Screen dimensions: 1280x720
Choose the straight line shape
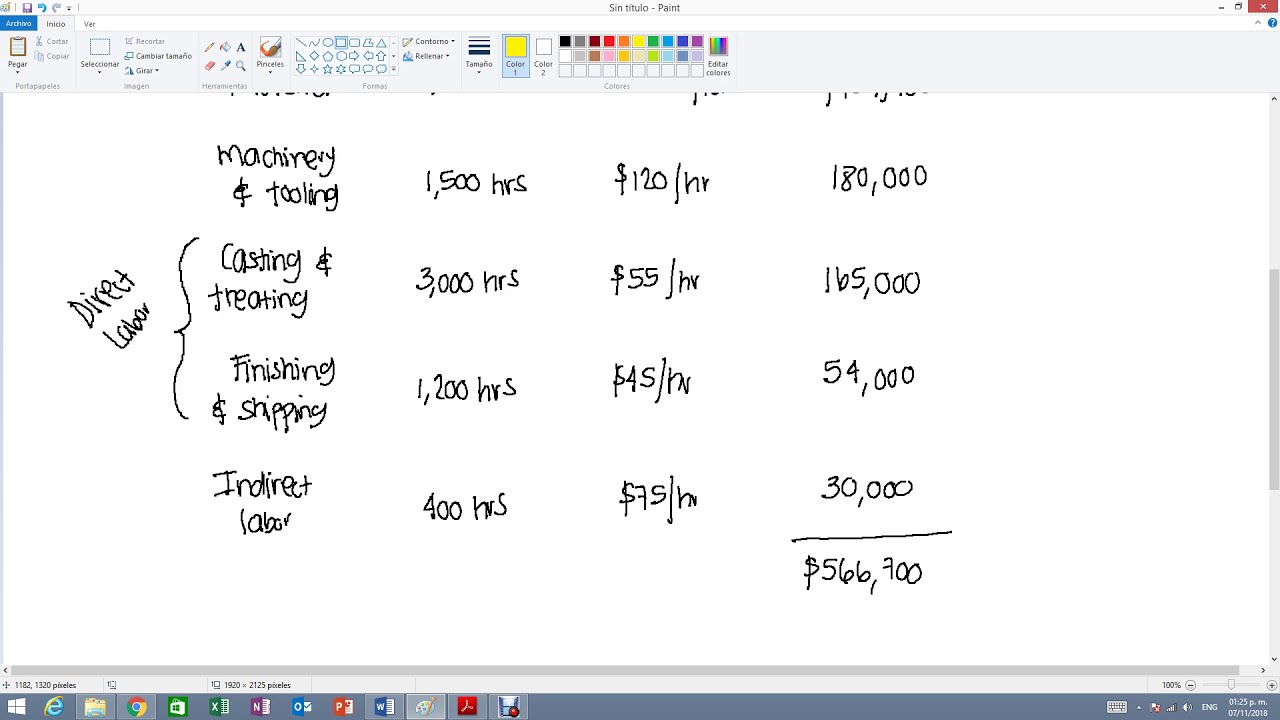pos(301,43)
